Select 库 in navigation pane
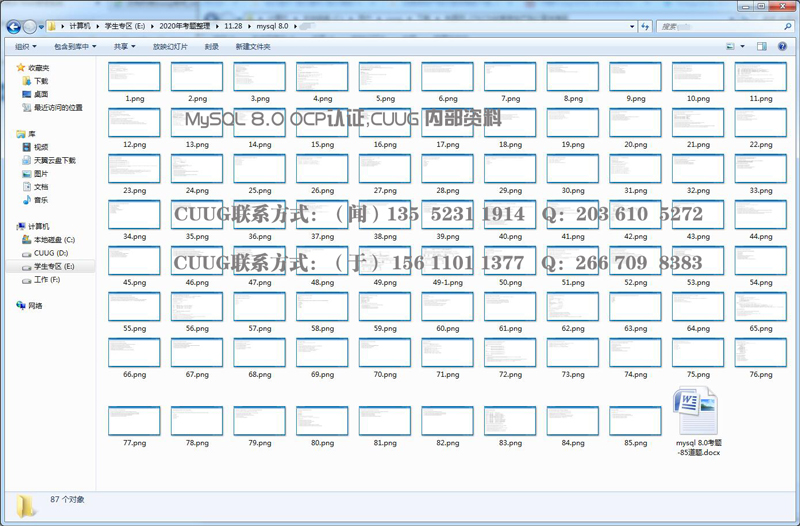 pyautogui.click(x=32, y=134)
